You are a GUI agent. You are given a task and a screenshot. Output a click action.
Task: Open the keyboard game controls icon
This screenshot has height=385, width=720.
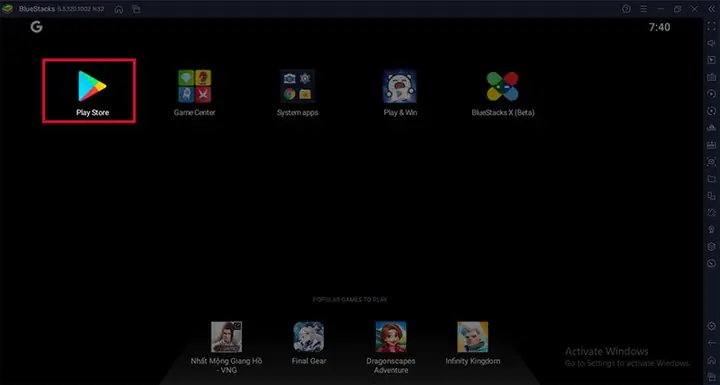click(711, 77)
